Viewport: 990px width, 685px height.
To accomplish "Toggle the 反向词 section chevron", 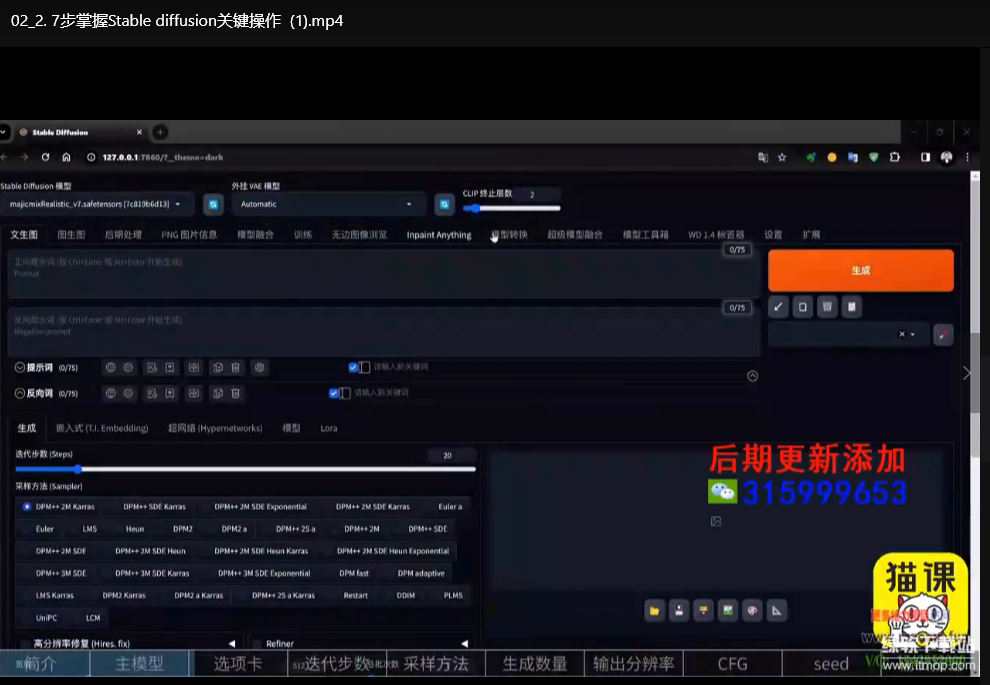I will (20, 393).
